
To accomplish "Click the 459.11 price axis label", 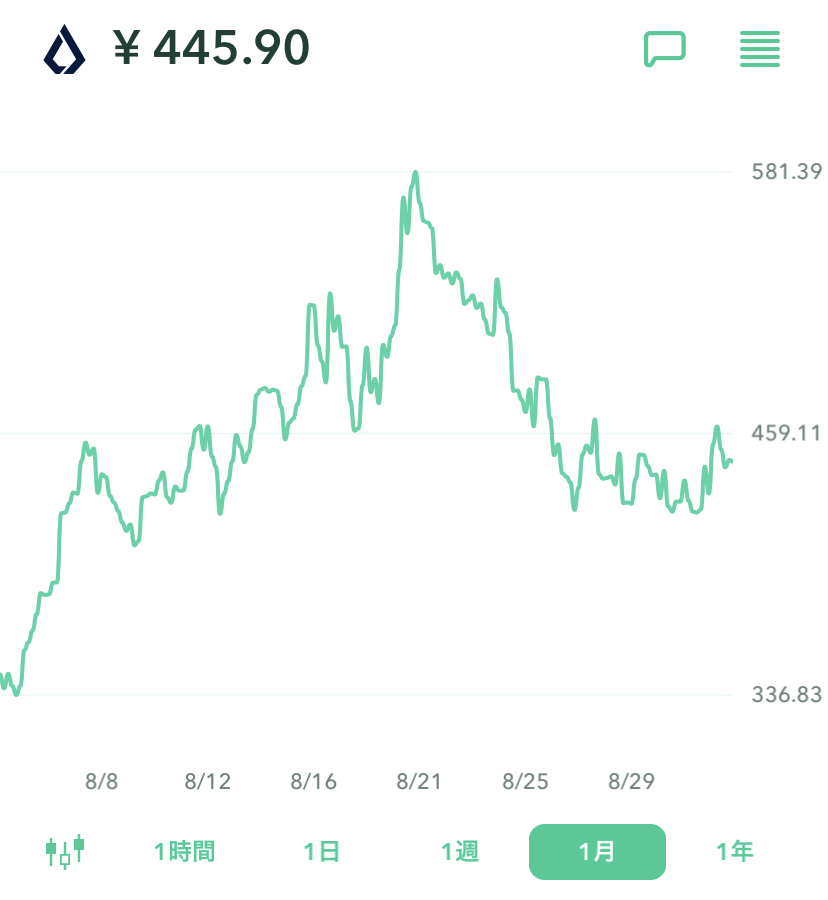I will [x=786, y=433].
